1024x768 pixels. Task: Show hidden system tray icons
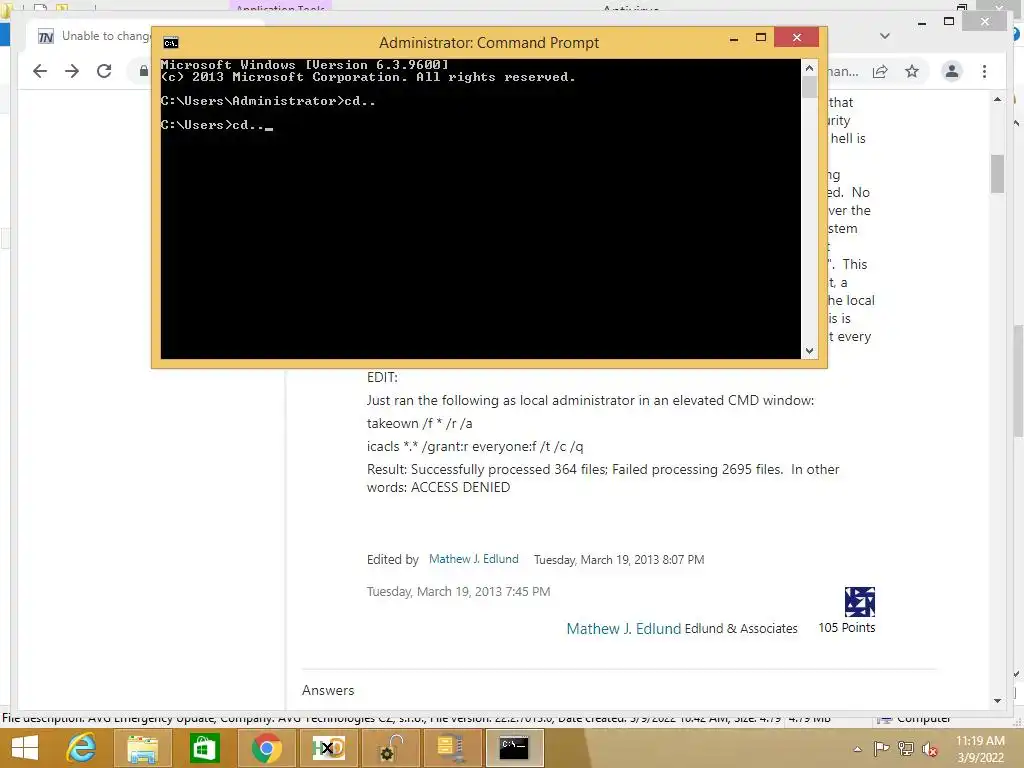coord(857,749)
